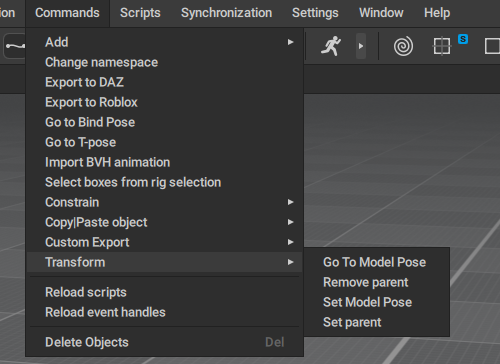Image resolution: width=500 pixels, height=364 pixels.
Task: Select Import BVH animation
Action: click(164, 162)
